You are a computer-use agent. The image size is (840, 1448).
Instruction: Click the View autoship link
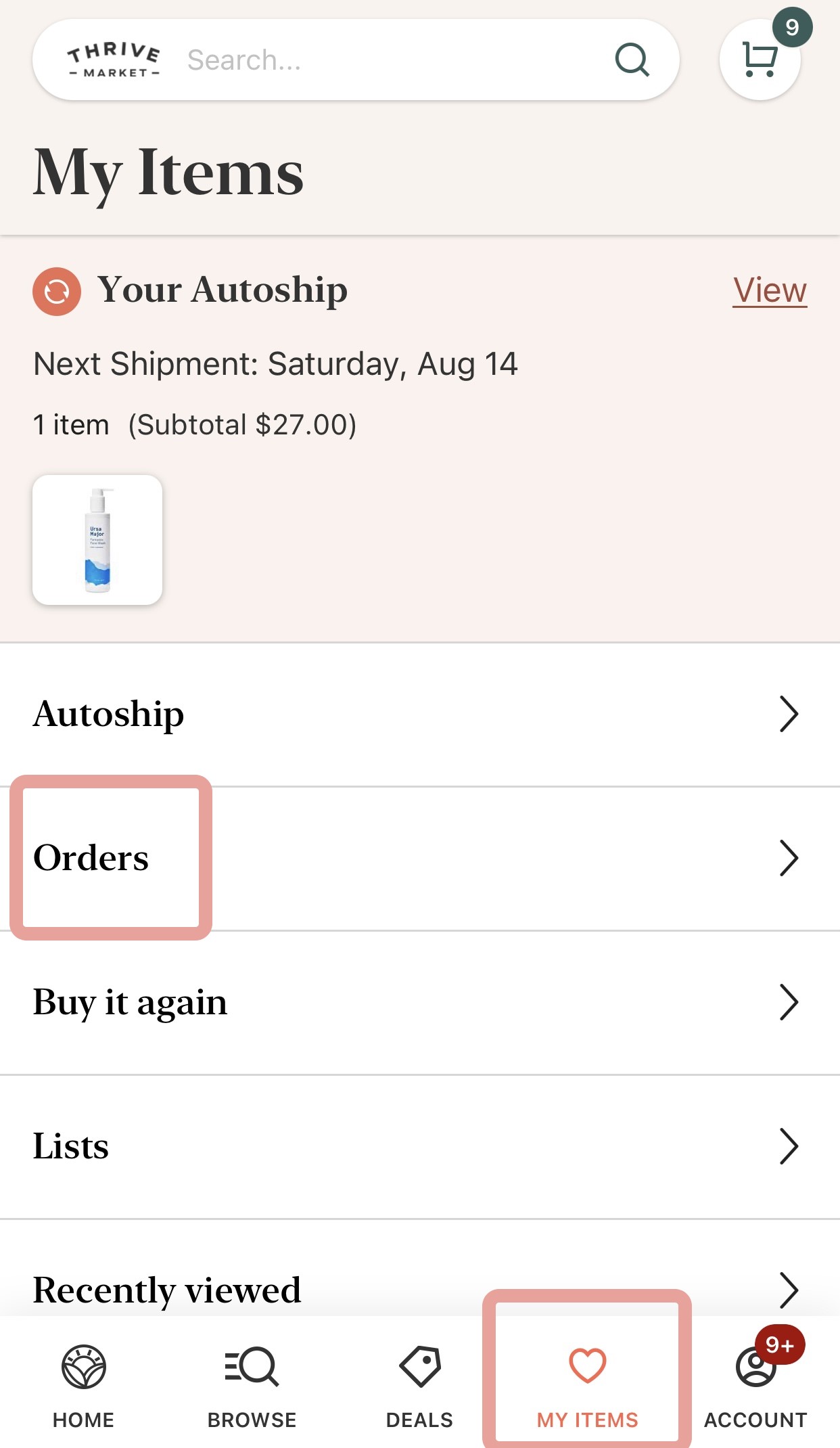[770, 290]
